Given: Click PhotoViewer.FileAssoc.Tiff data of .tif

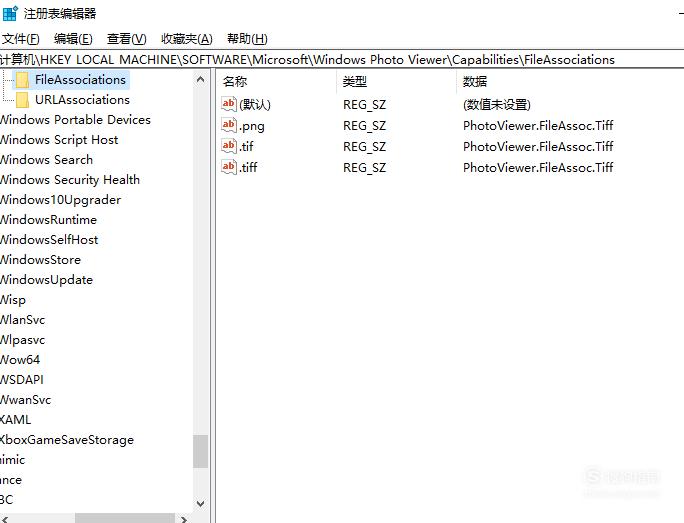Looking at the screenshot, I should pos(538,147).
